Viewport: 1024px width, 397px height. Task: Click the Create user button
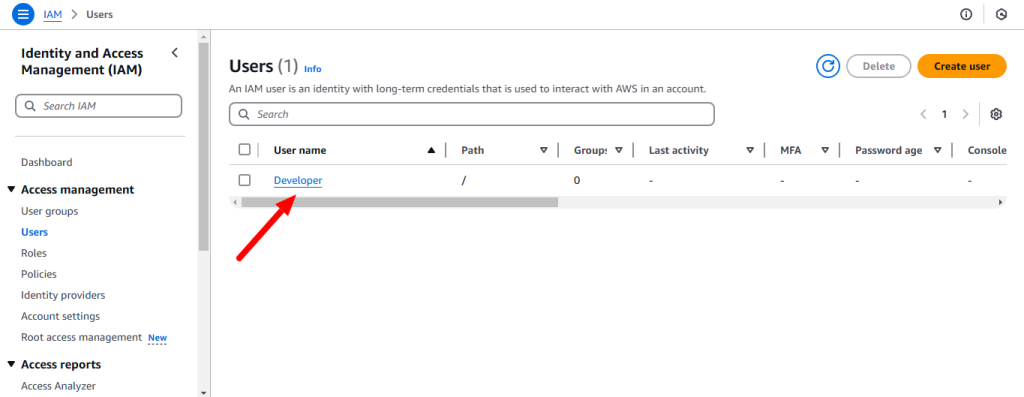[962, 66]
